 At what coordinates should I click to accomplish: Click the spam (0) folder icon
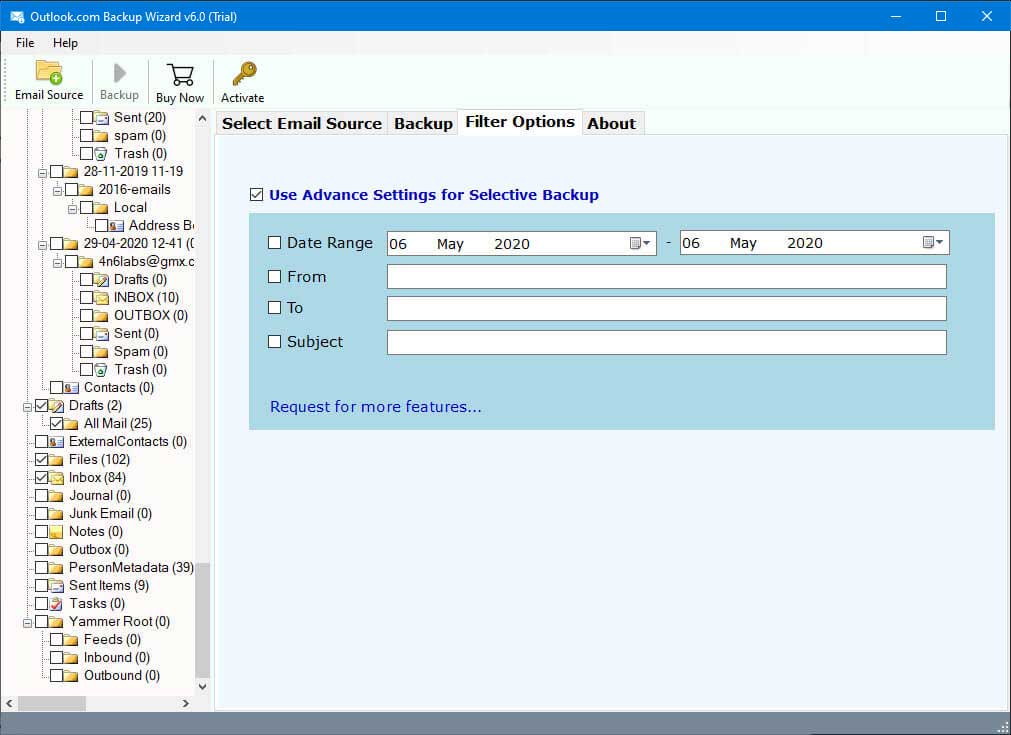101,135
